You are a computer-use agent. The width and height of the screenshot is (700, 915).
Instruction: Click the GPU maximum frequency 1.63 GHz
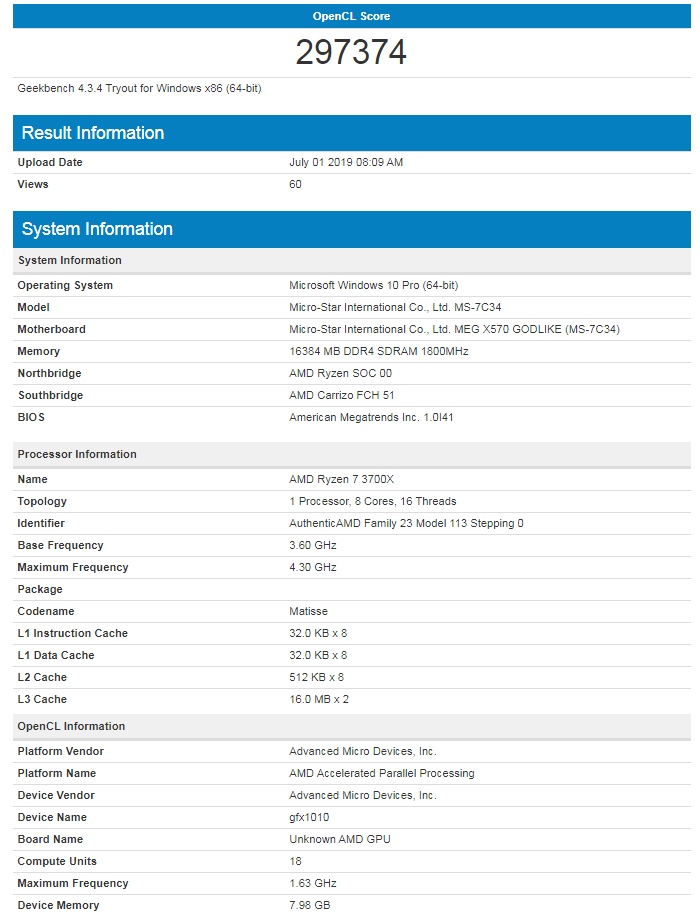tap(313, 883)
